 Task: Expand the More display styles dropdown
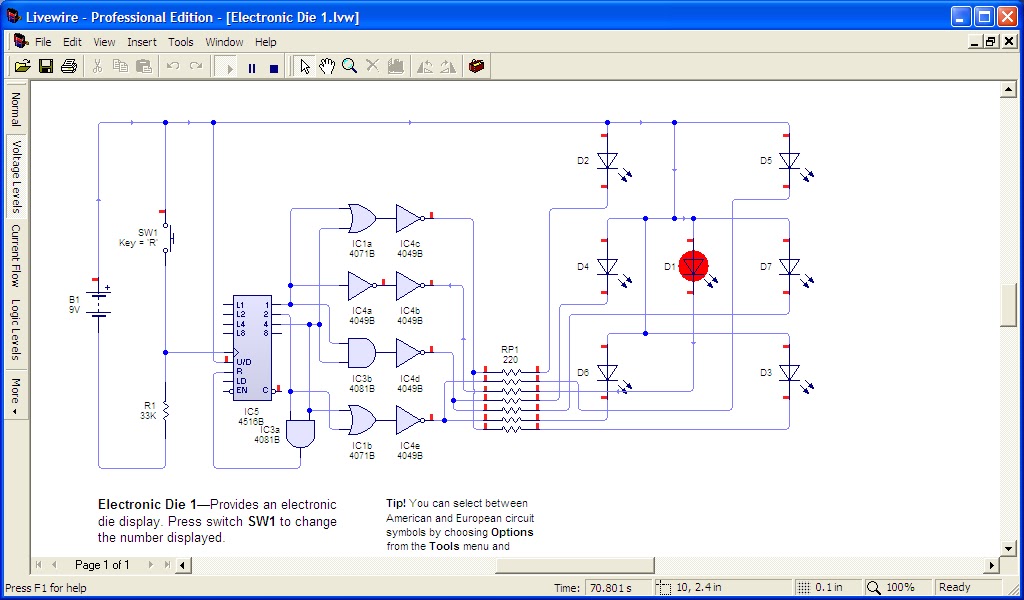[16, 394]
